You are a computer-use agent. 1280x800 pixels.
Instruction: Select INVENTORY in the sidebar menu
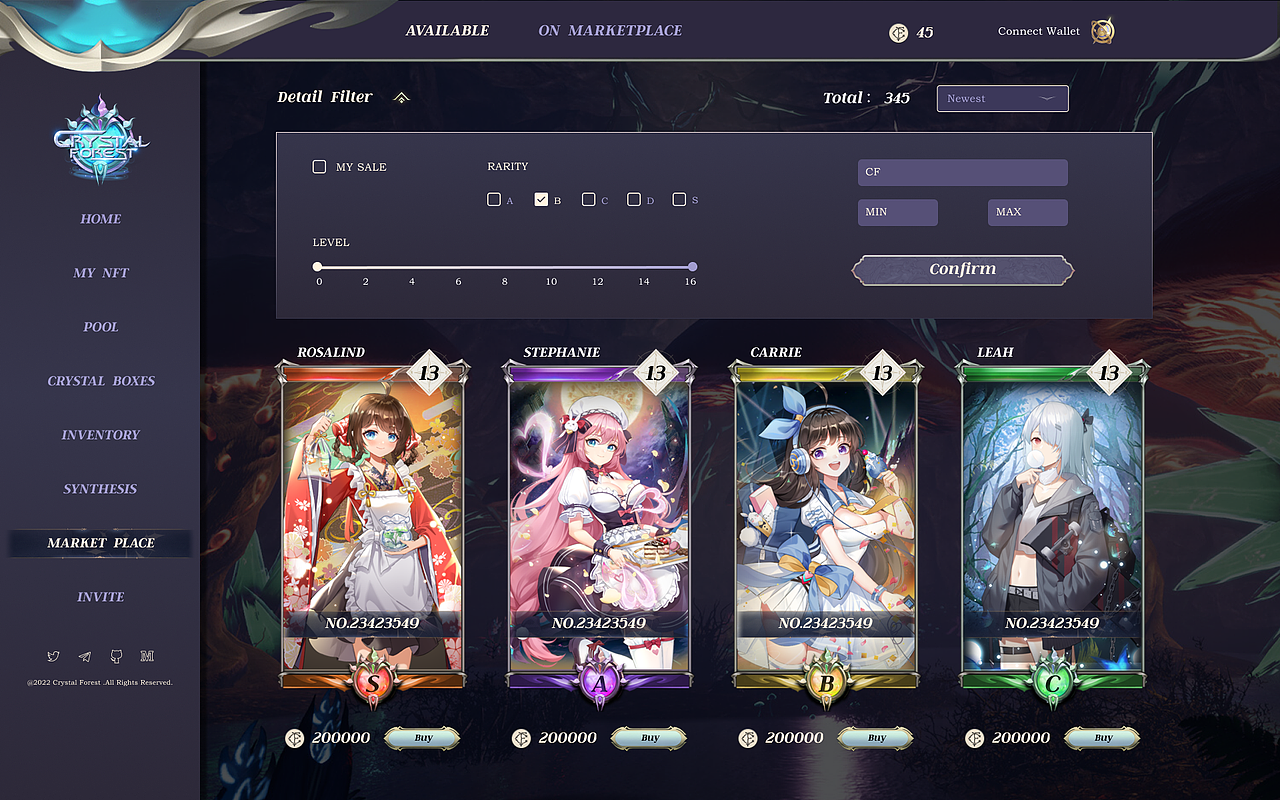click(x=100, y=434)
